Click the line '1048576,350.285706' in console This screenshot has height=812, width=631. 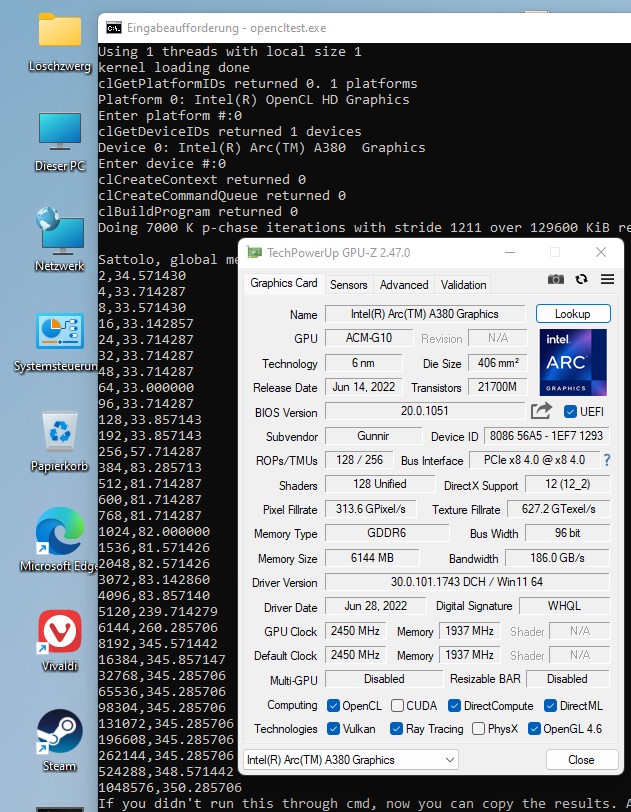[x=170, y=788]
